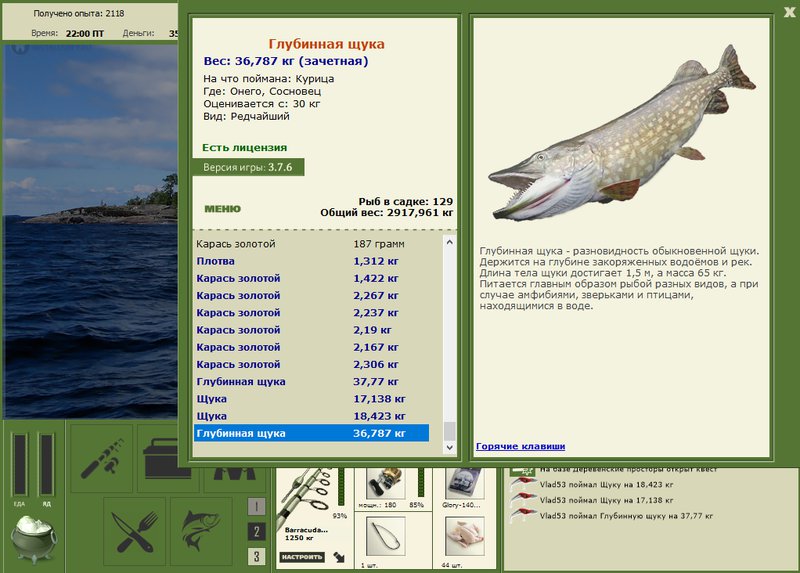Select Глубинная щука 37,77 кг row
The height and width of the screenshot is (573, 800).
(311, 382)
